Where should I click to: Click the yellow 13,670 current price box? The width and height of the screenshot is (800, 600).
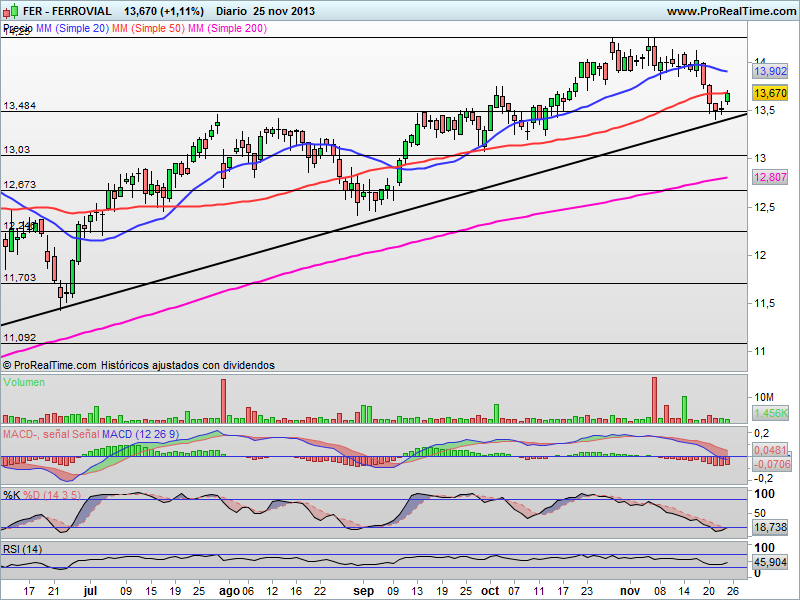[770, 93]
